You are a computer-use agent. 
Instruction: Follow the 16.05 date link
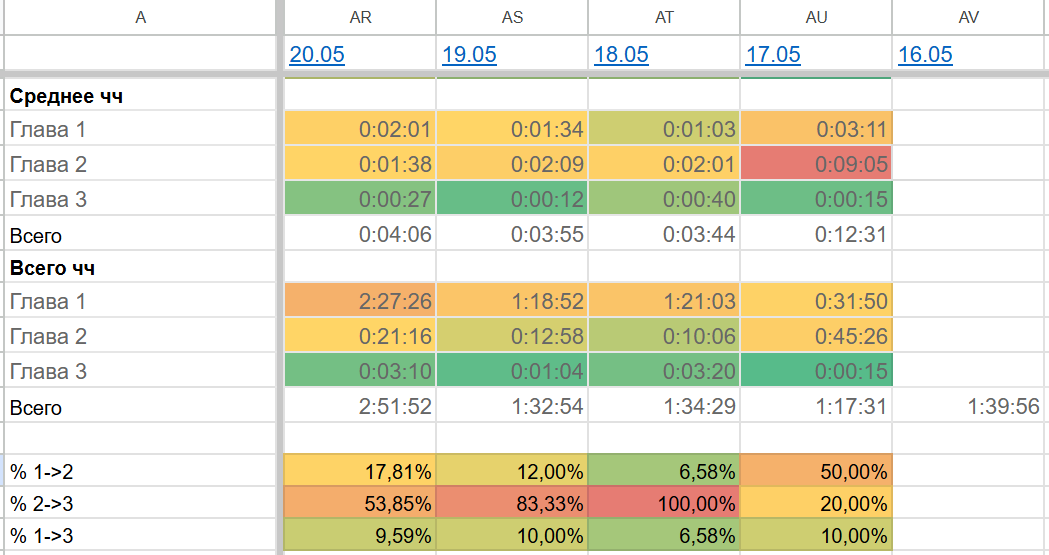coord(925,54)
